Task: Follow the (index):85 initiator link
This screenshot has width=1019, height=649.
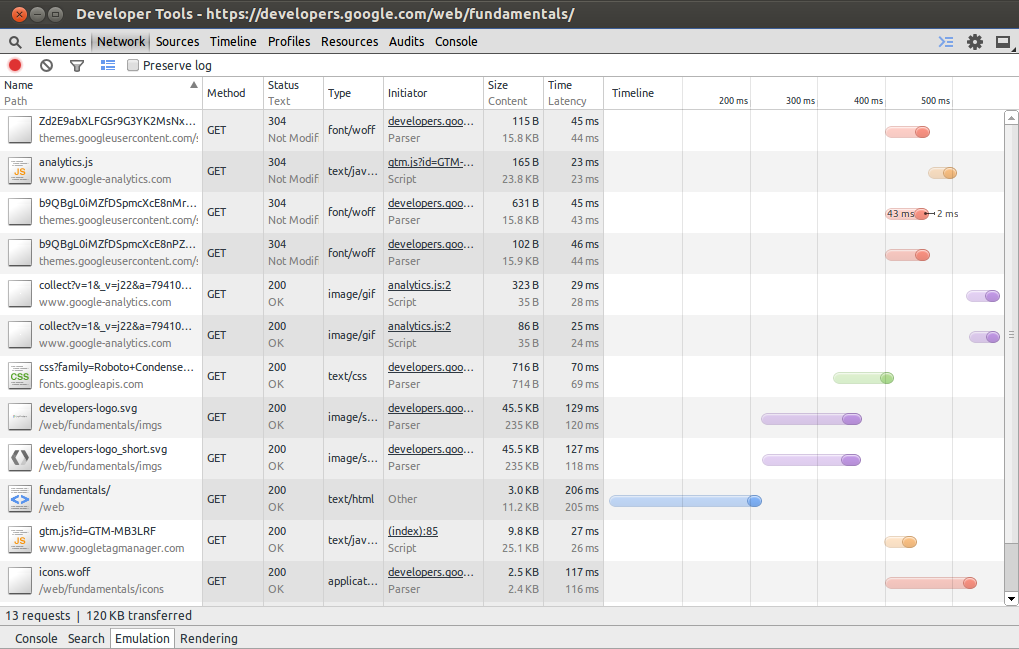Action: (413, 531)
